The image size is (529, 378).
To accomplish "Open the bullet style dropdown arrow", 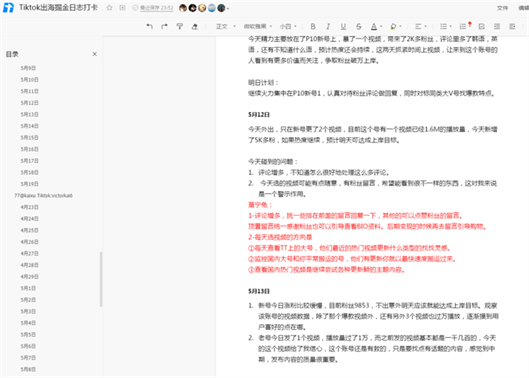I will coord(450,27).
